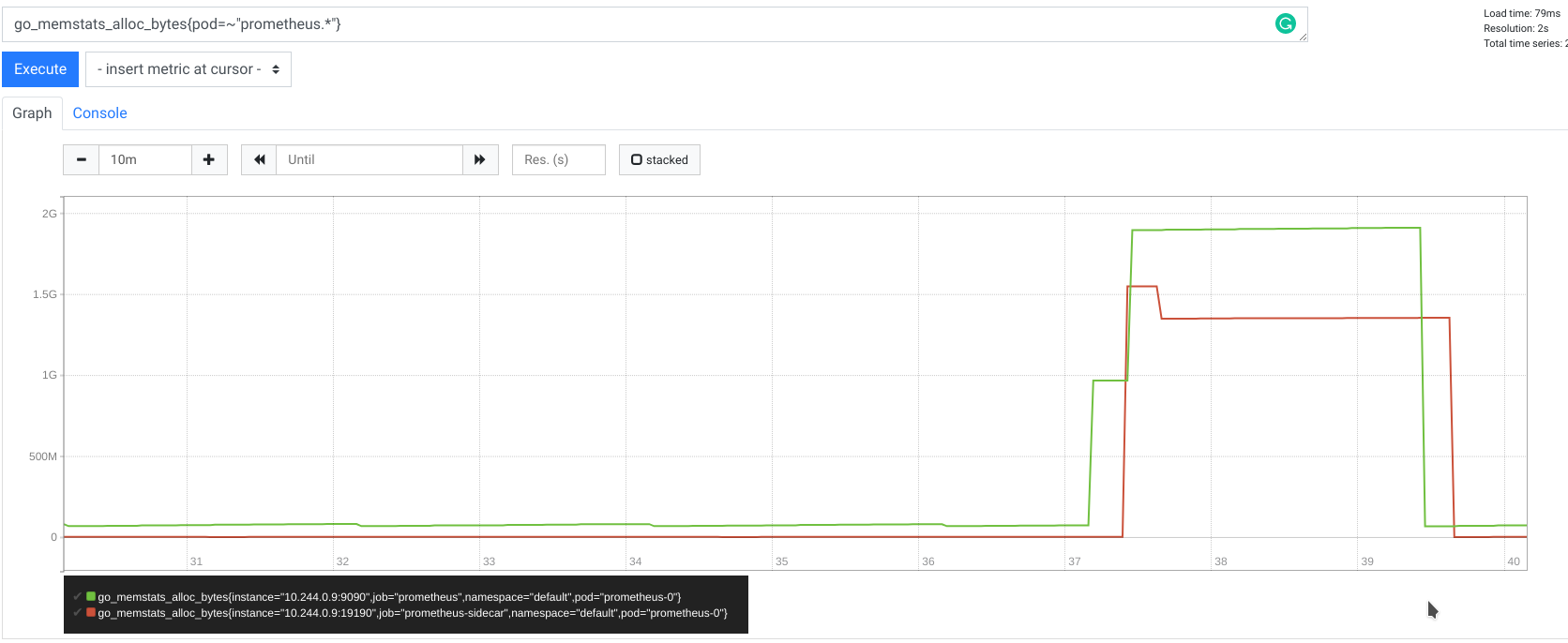Click the green series color swatch
Screen dimensions: 1568x643
(x=91, y=596)
